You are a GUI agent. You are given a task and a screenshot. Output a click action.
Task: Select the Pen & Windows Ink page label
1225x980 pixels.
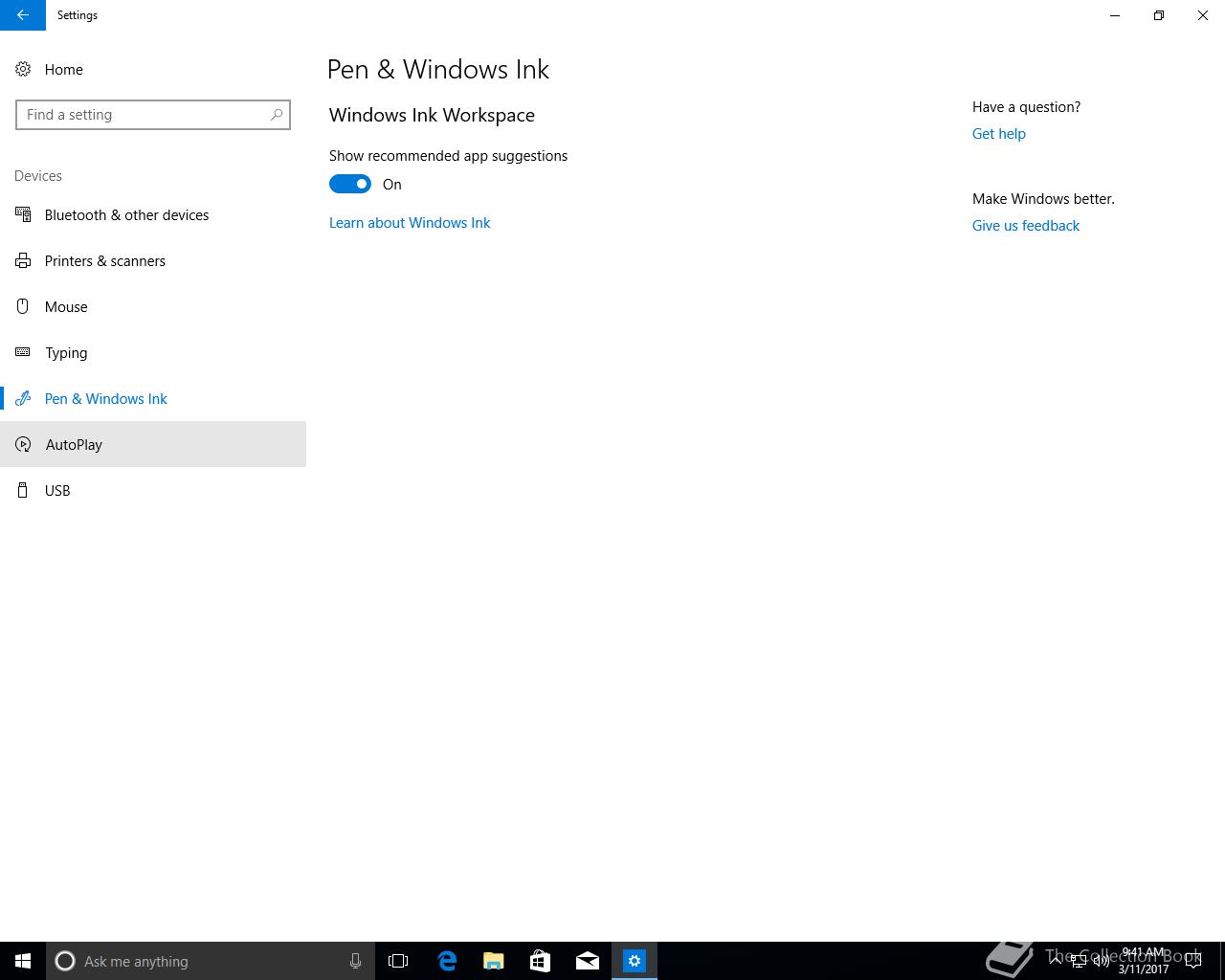tap(106, 399)
